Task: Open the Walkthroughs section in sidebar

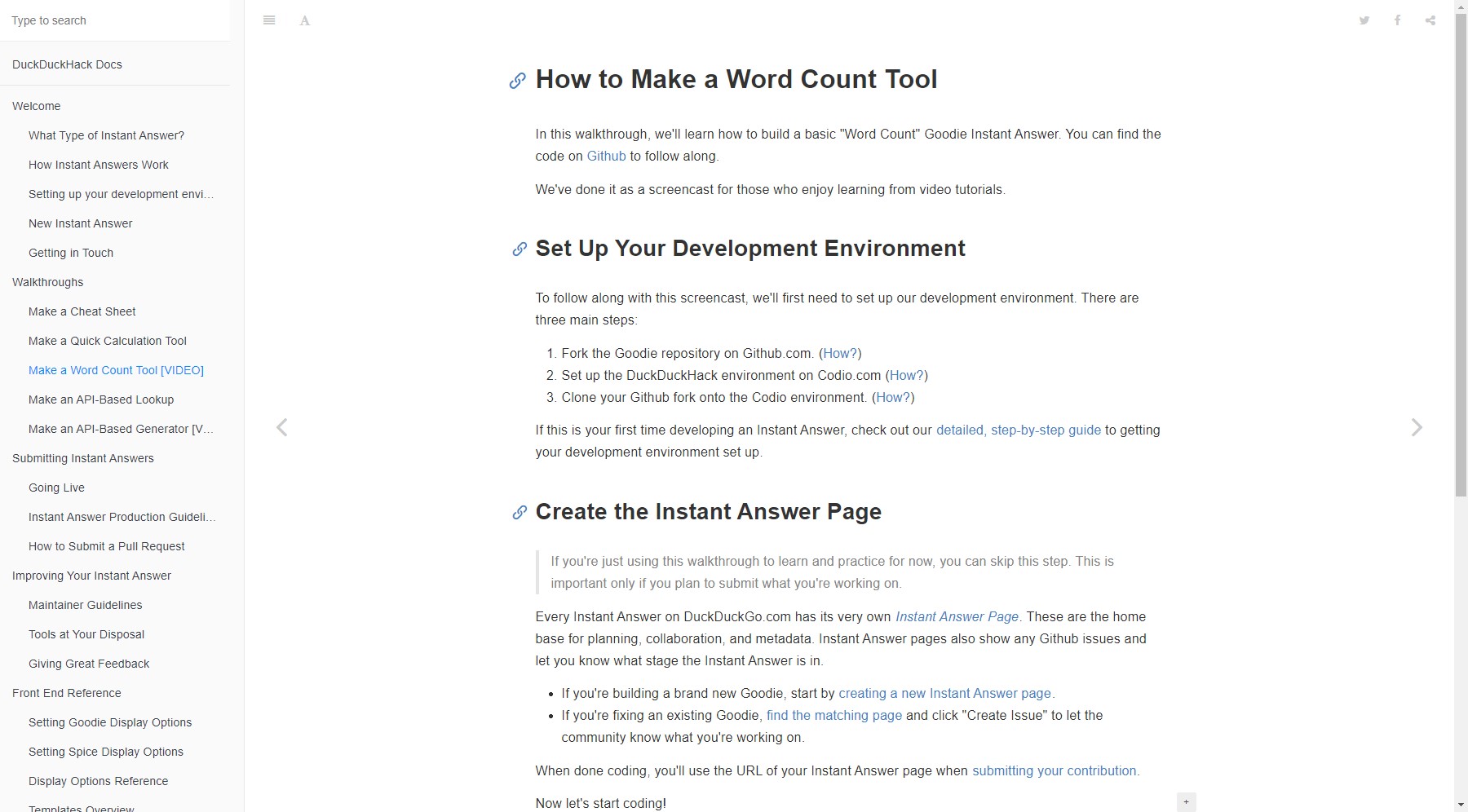Action: [x=47, y=282]
